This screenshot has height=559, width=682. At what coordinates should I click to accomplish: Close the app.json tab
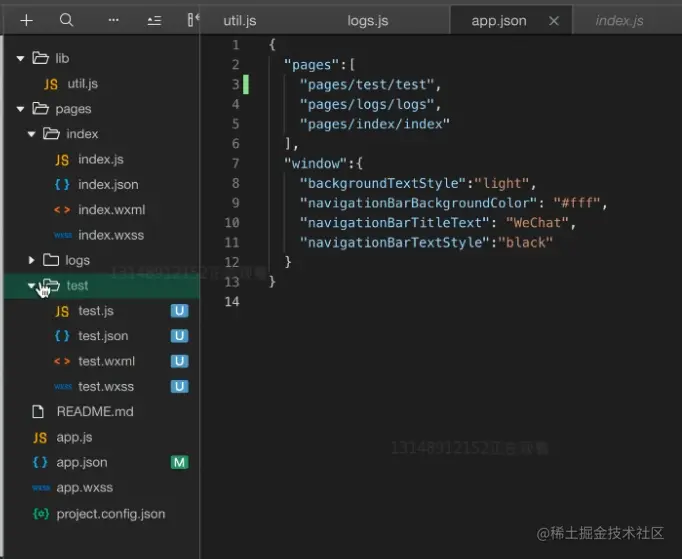point(554,20)
